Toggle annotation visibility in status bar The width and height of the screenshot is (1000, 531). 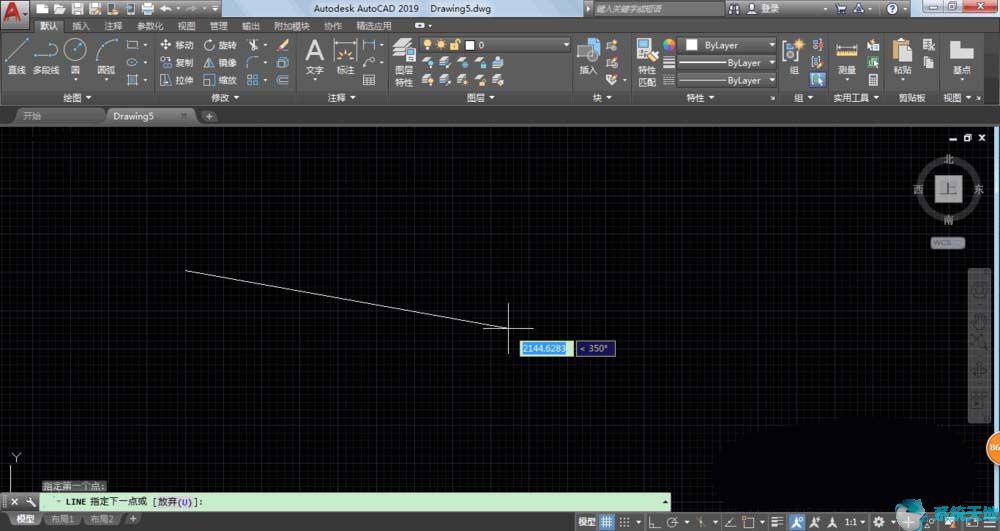(x=797, y=522)
